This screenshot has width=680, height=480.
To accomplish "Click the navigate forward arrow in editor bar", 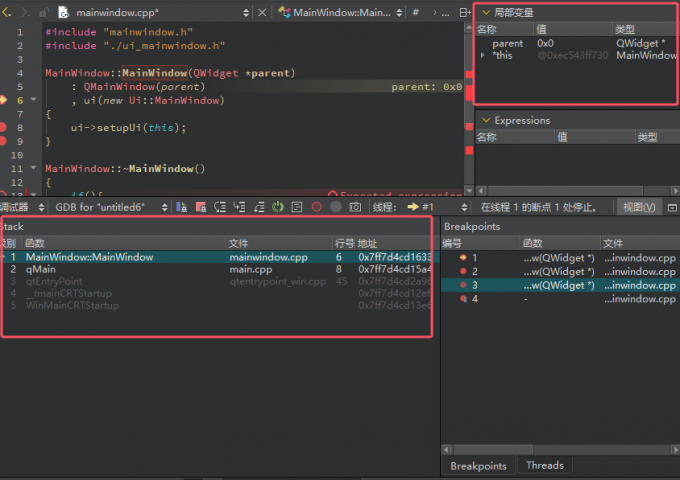I will pyautogui.click(x=24, y=13).
